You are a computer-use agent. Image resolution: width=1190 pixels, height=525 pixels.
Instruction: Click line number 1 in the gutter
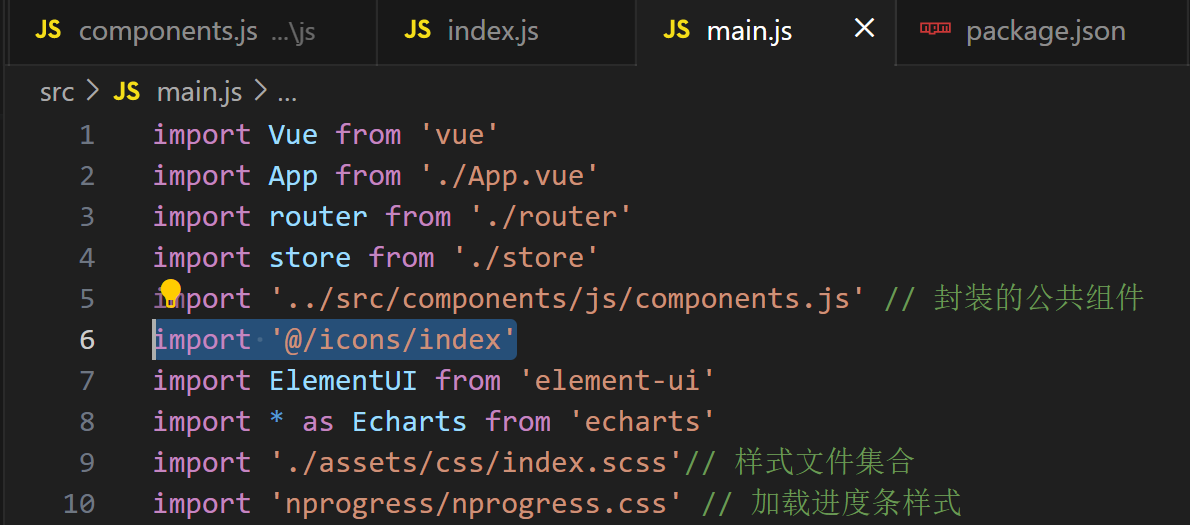point(87,135)
